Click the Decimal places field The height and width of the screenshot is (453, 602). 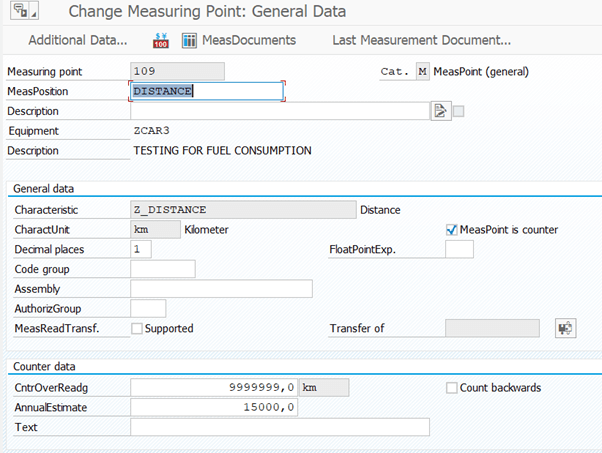click(x=141, y=249)
